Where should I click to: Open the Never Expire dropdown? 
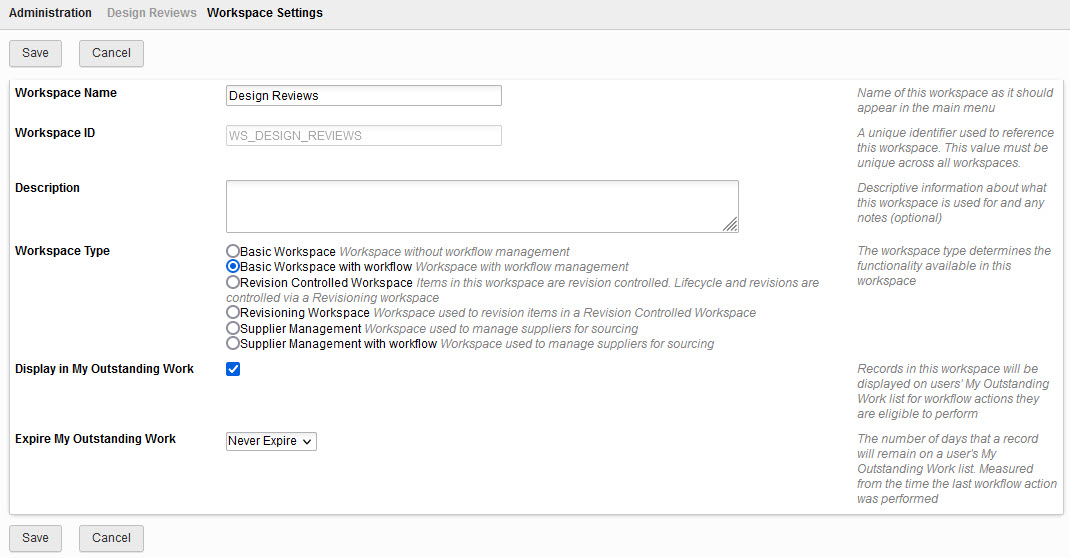coord(271,441)
